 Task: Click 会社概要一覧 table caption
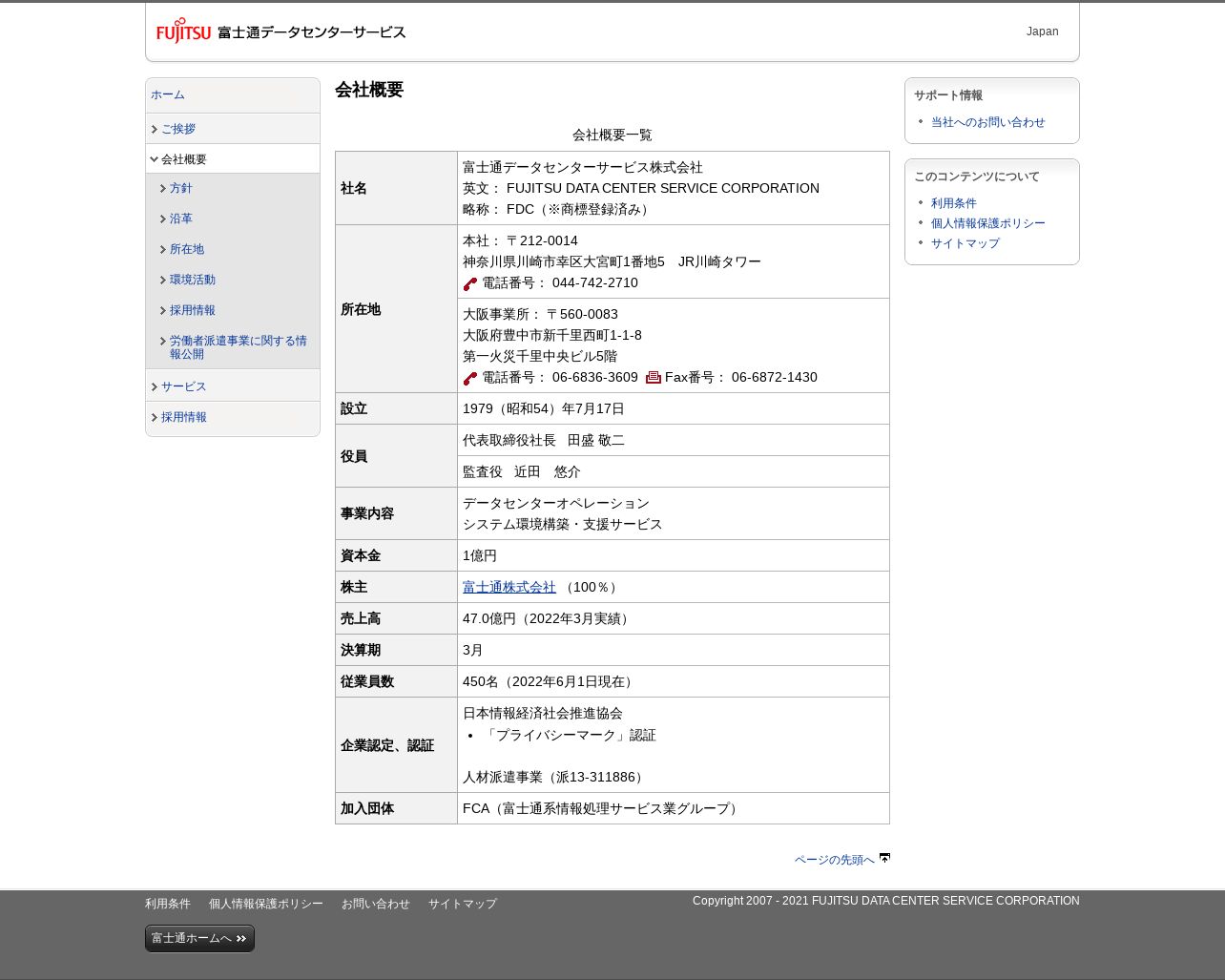612,135
